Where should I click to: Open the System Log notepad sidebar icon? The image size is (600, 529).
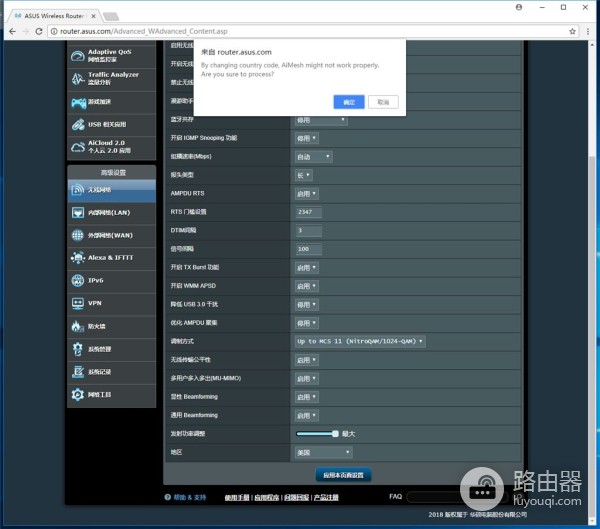tap(78, 371)
